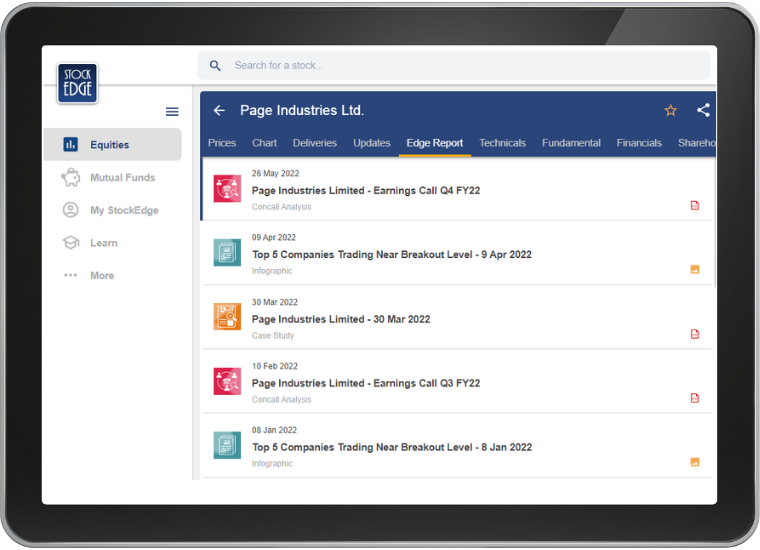Screen dimensions: 760x550
Task: Open Earnings Call Q4 FY22 report
Action: click(457, 189)
